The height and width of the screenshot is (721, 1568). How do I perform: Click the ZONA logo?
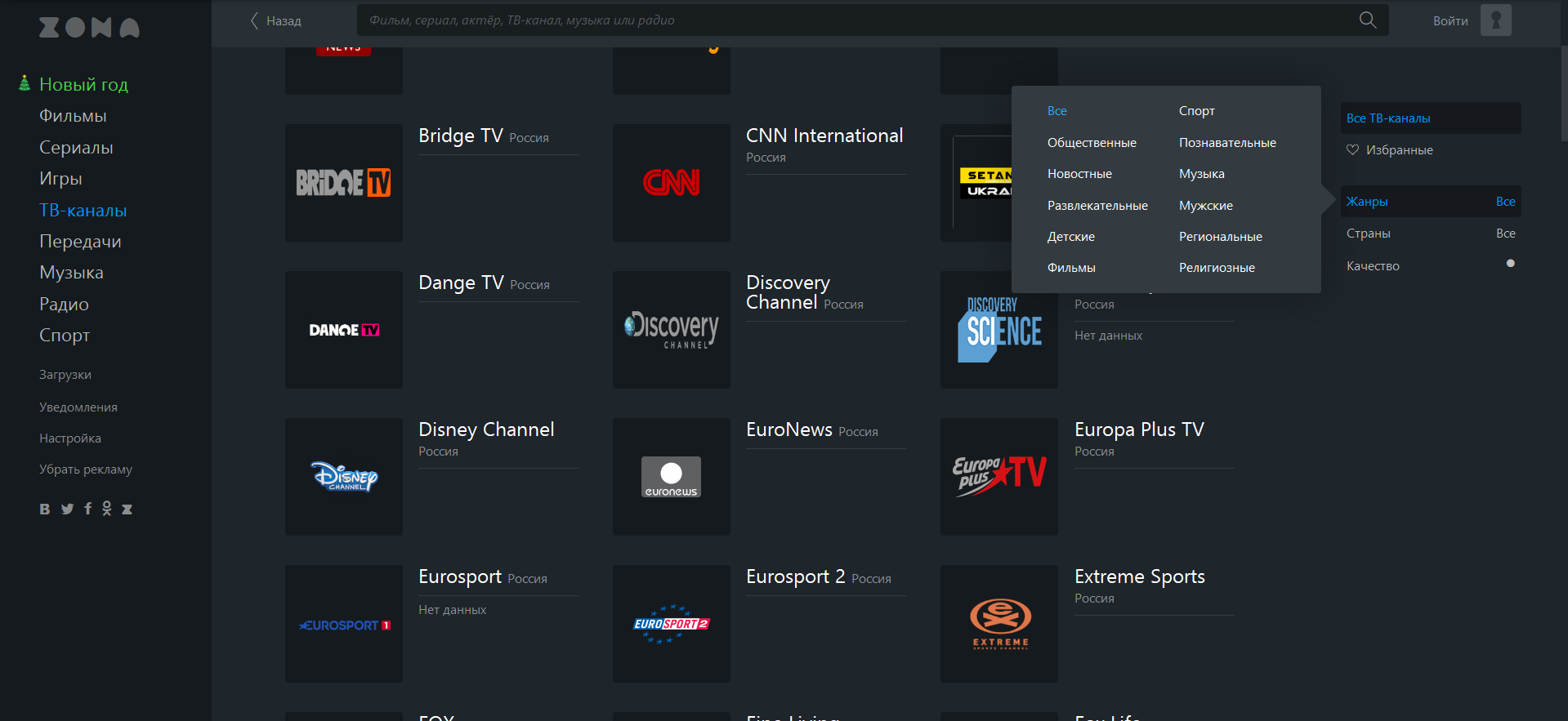89,28
